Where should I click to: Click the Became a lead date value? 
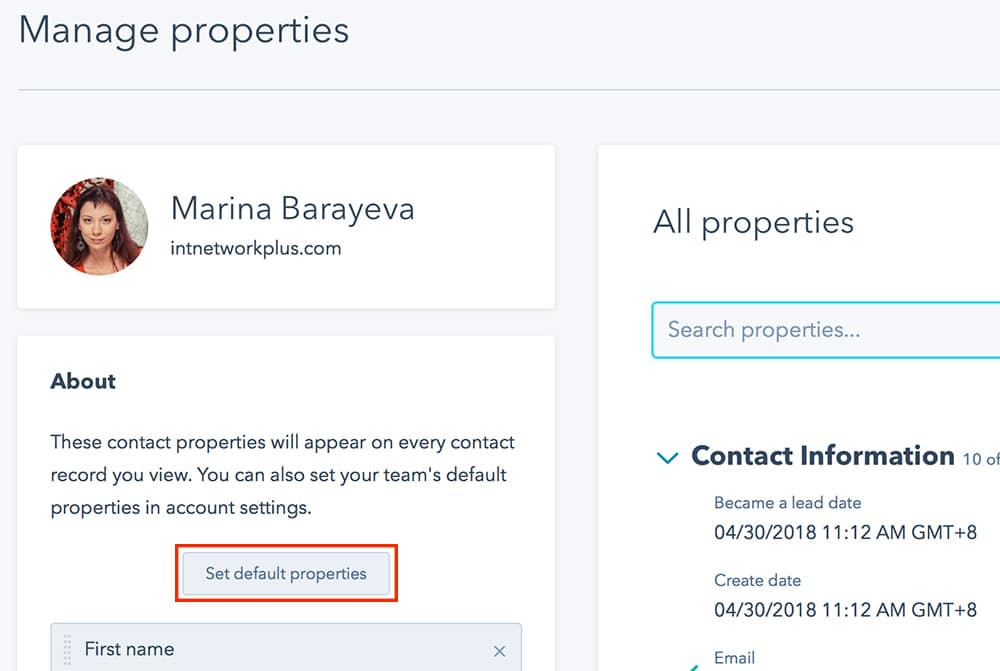[x=845, y=532]
